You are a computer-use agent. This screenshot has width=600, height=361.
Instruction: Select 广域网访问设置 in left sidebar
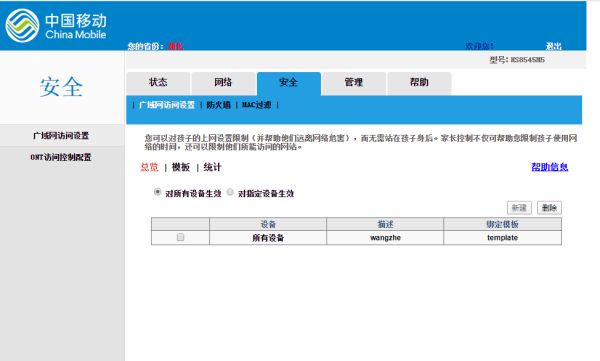pos(61,136)
